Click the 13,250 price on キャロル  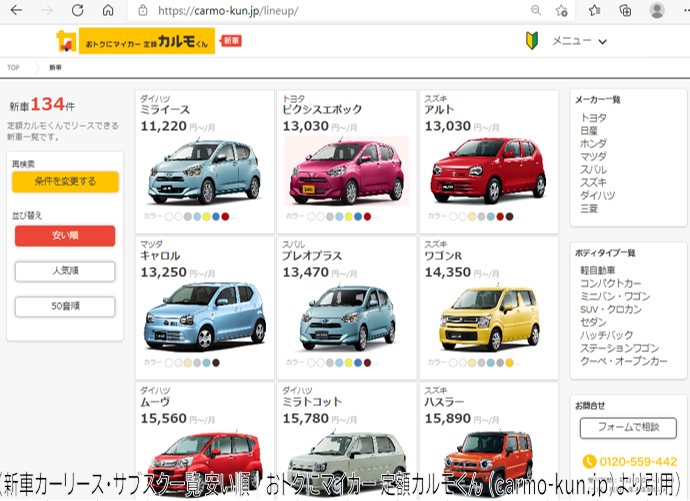tap(164, 273)
